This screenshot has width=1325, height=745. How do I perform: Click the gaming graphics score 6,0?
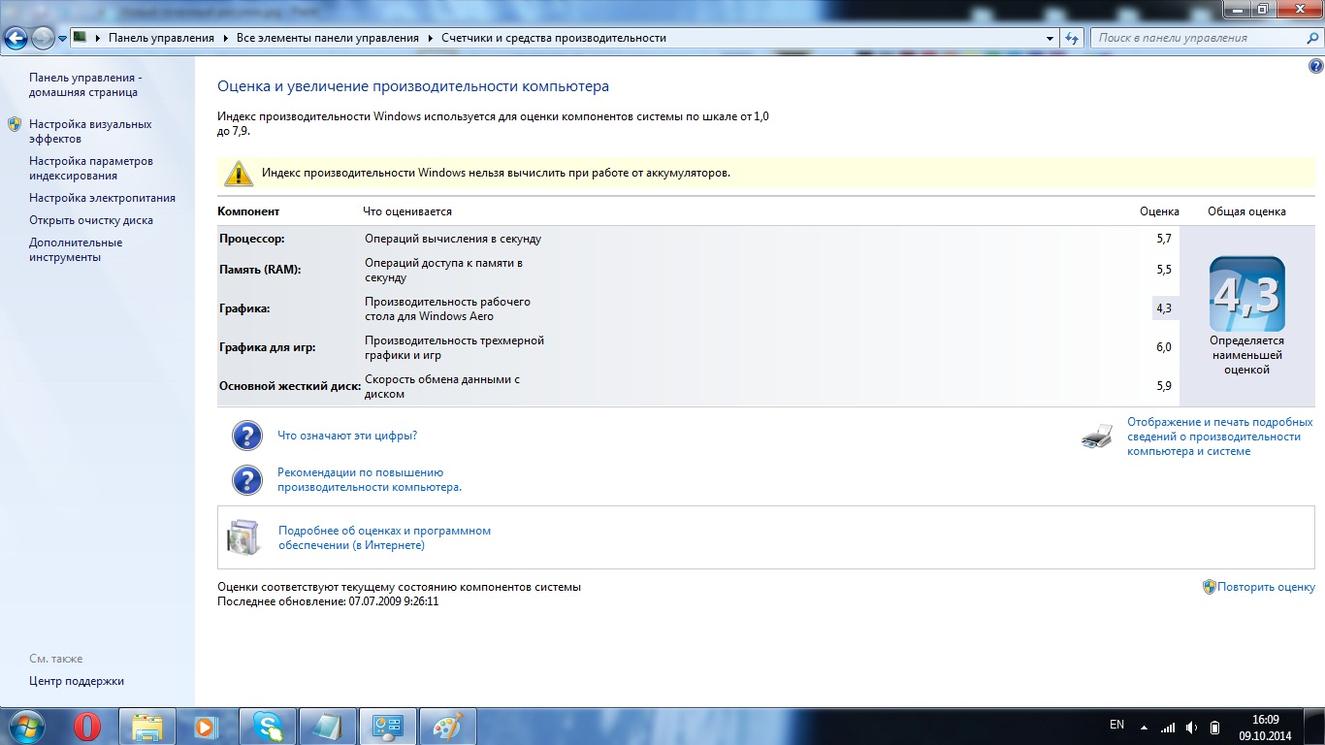click(1163, 347)
